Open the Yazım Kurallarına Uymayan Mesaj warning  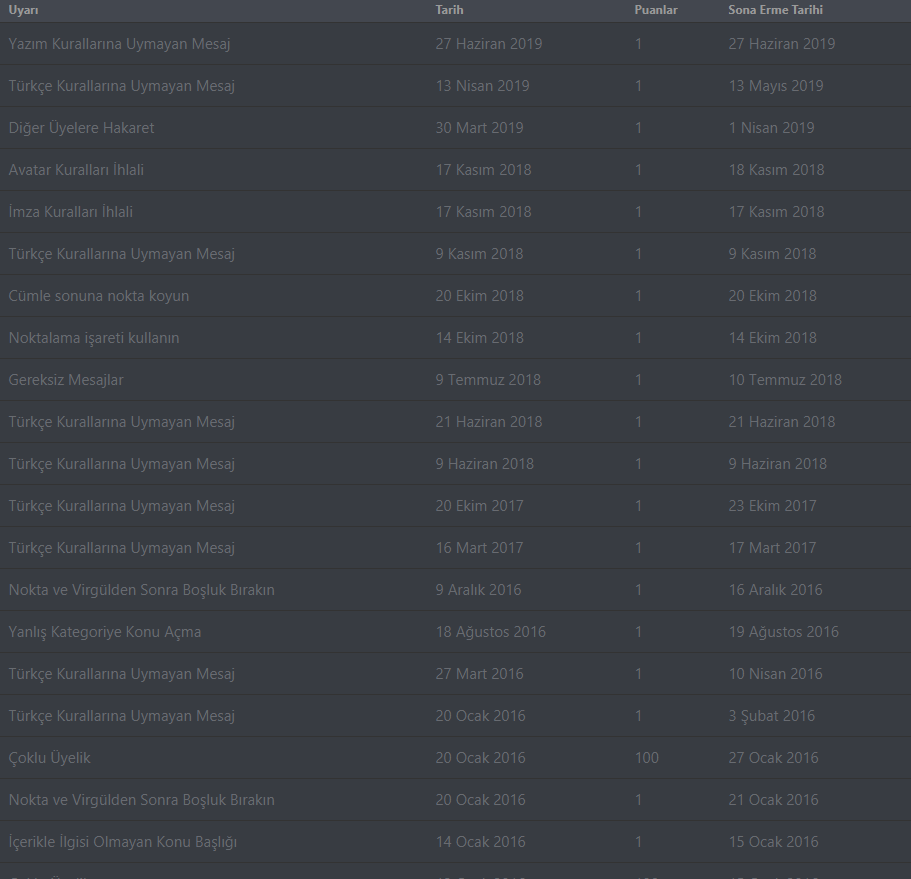[x=119, y=44]
